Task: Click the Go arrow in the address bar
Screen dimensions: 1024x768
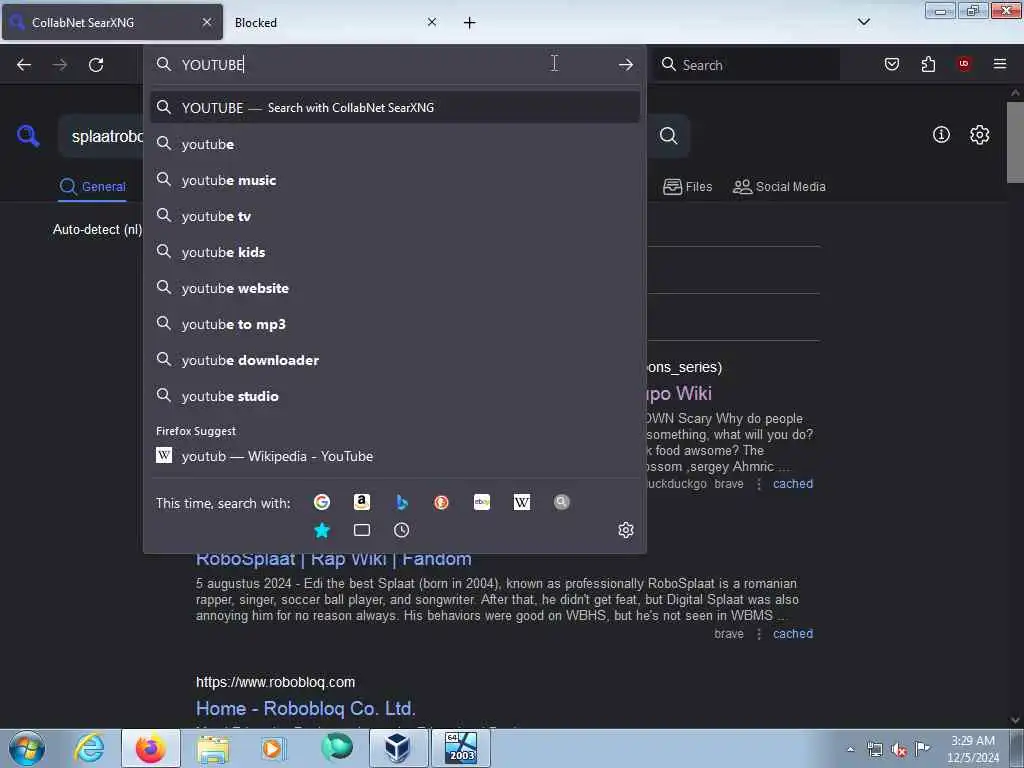Action: (626, 65)
